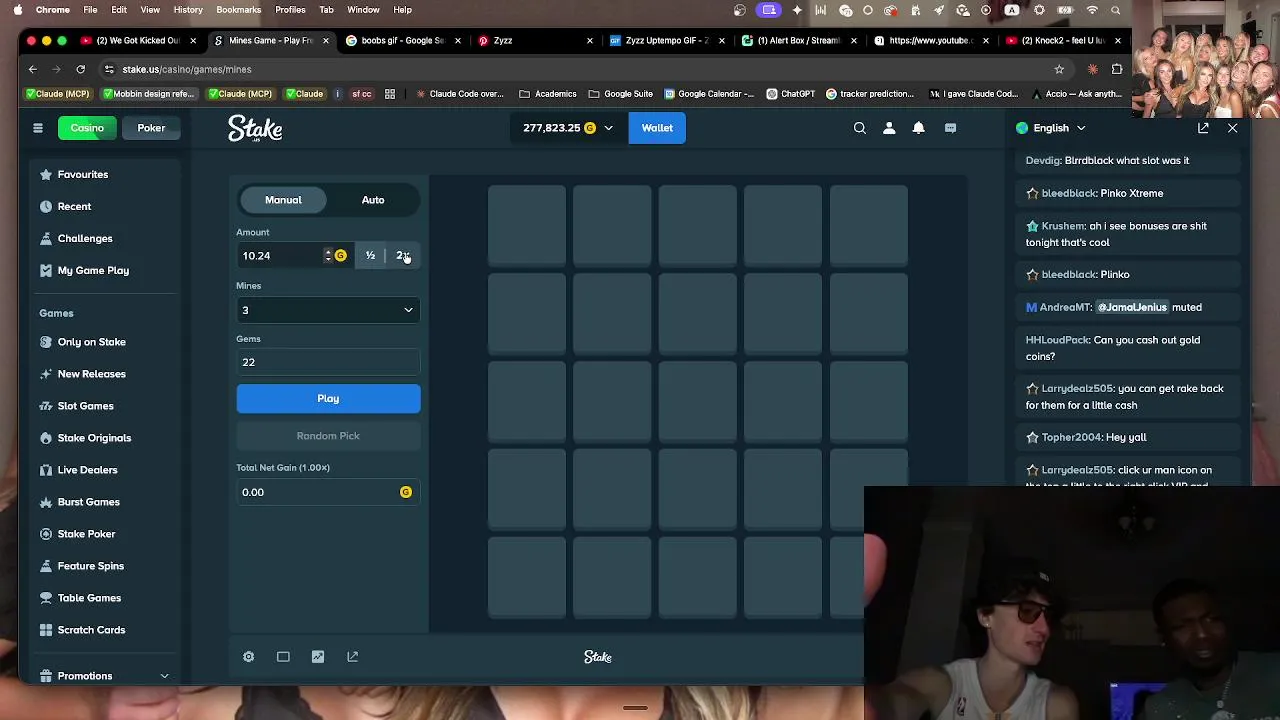Click the gold coin icon in Amount field
The width and height of the screenshot is (1280, 720).
point(340,256)
